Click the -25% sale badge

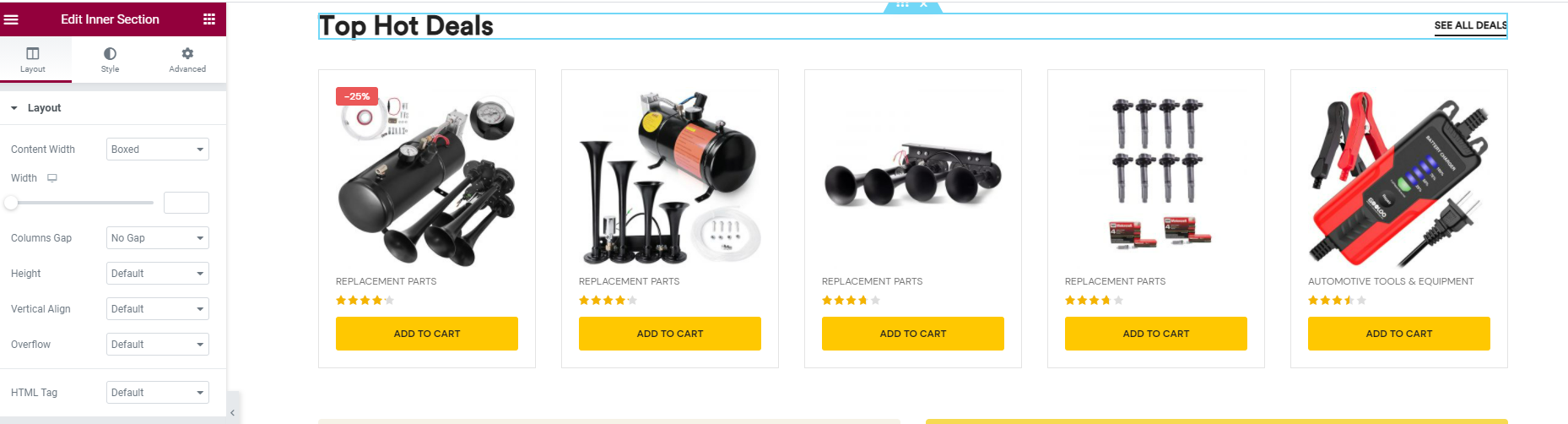[357, 96]
